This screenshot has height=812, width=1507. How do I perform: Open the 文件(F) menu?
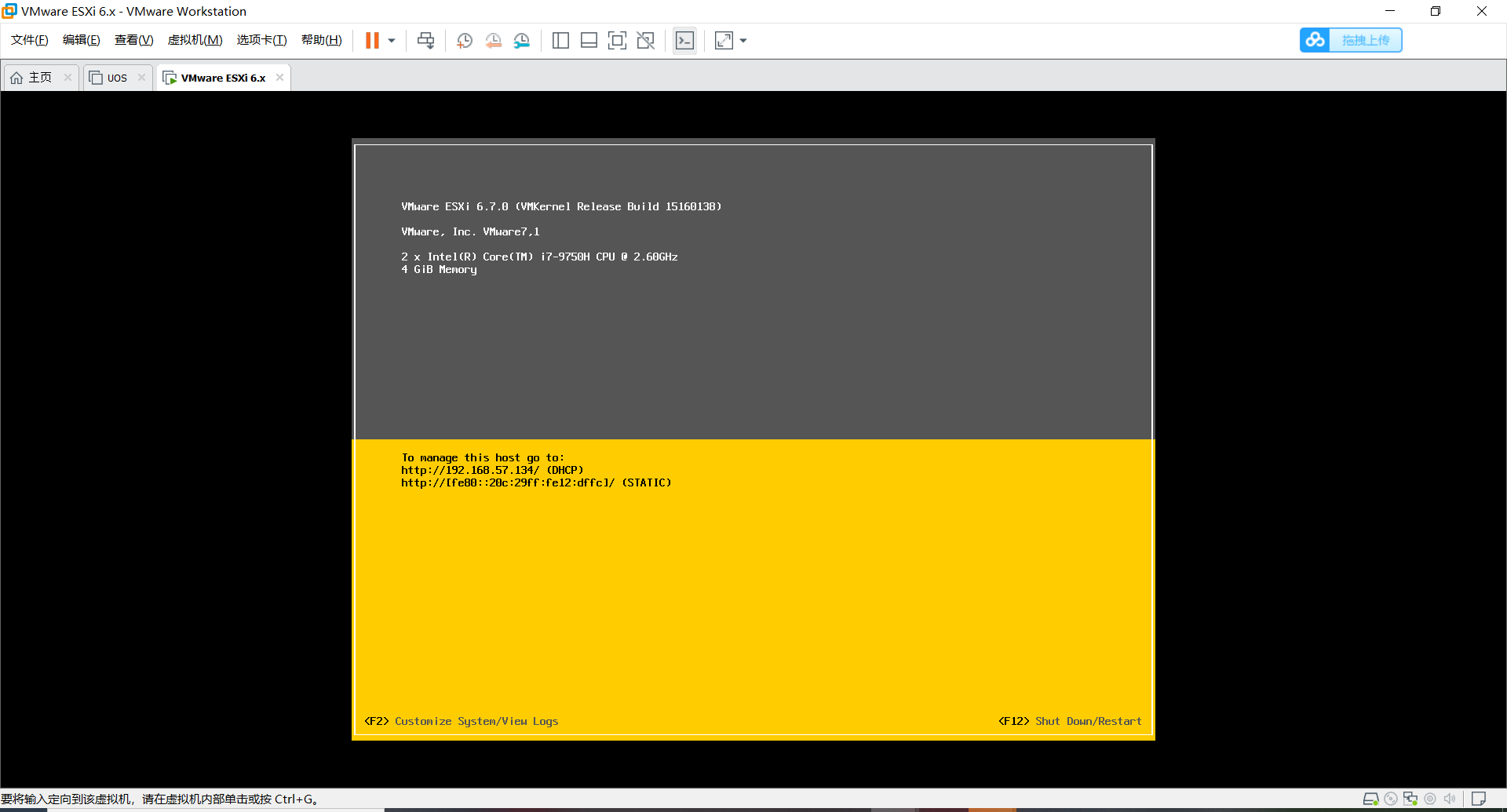(x=29, y=40)
